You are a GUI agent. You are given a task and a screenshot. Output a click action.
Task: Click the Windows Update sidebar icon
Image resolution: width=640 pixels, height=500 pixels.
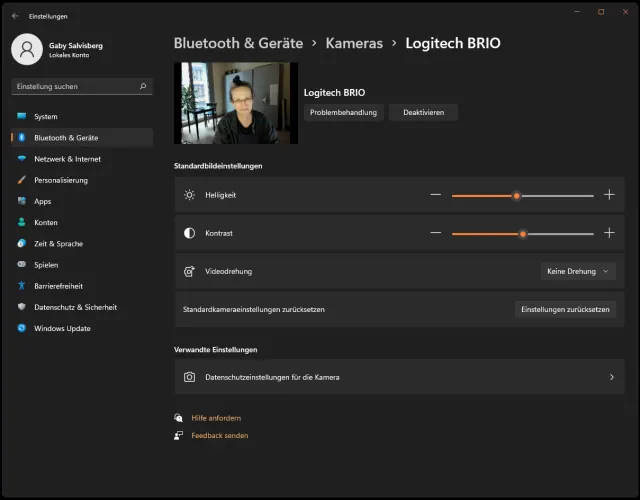coord(22,328)
